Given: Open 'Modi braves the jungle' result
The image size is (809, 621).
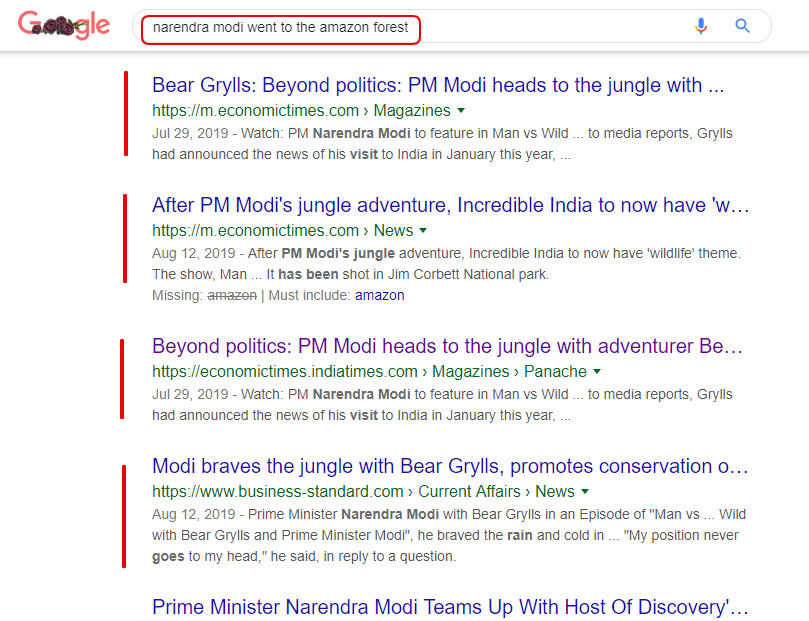Looking at the screenshot, I should click(450, 467).
